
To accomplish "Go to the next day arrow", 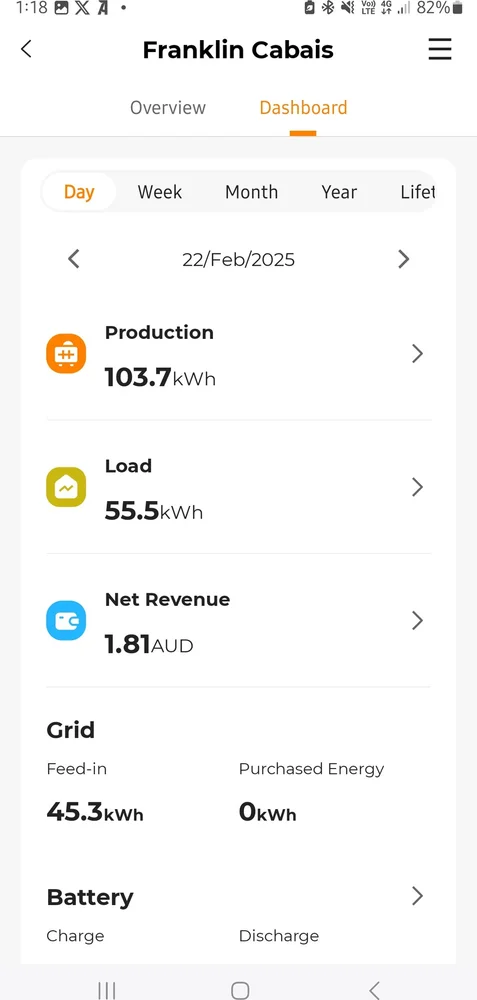I will (x=403, y=259).
